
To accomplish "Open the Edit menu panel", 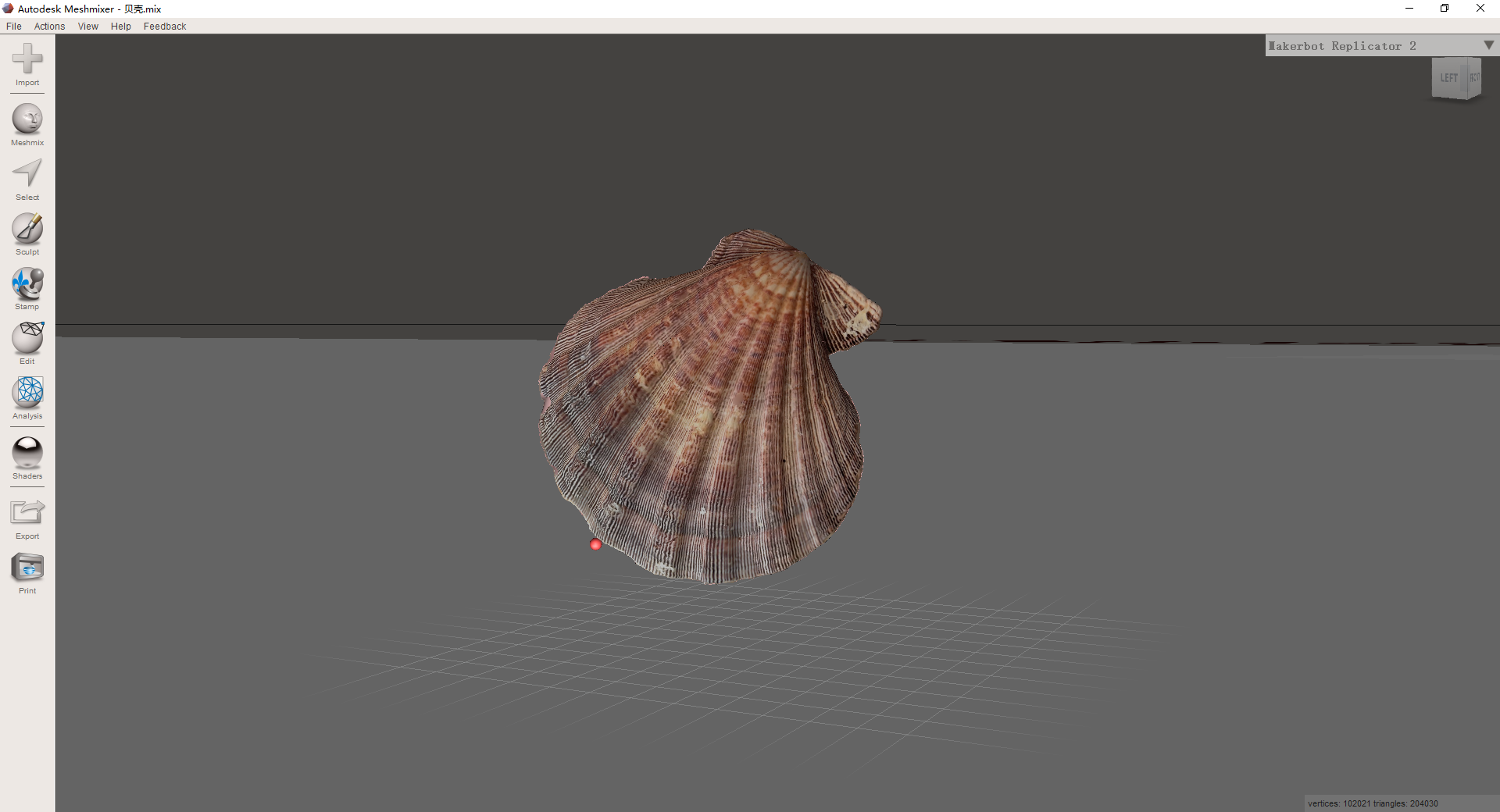I will click(27, 342).
